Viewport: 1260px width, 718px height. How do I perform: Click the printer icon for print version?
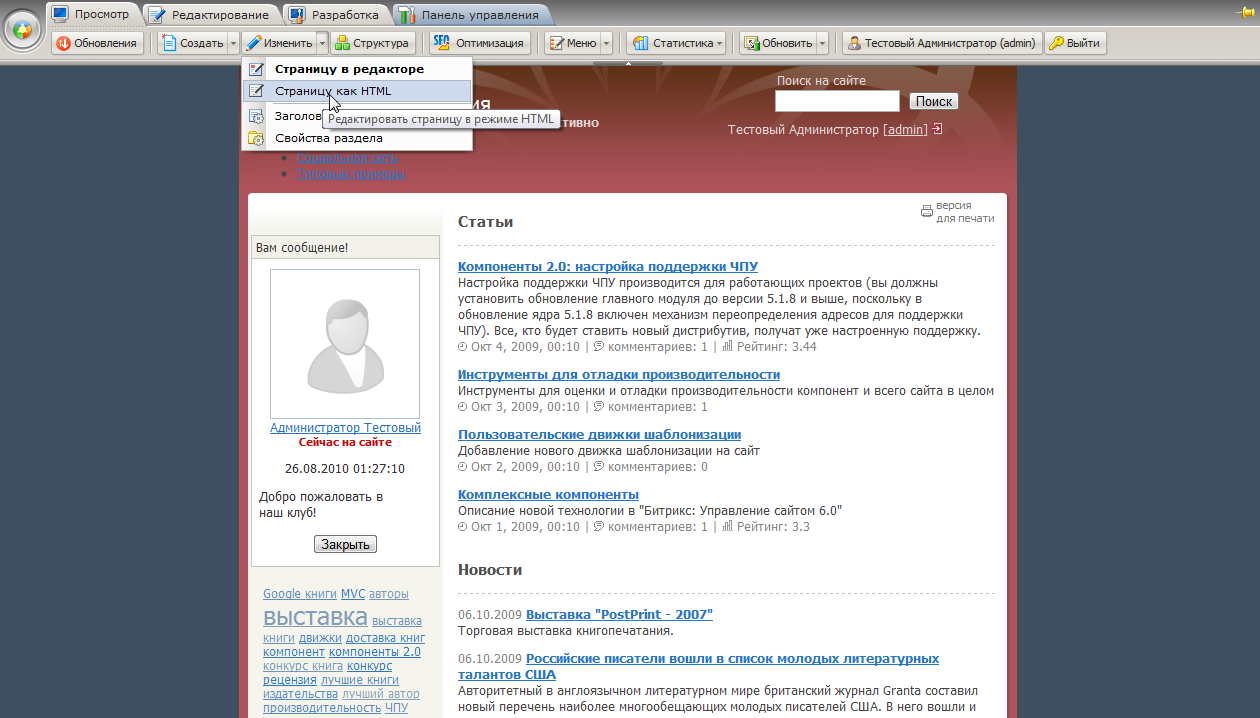tap(927, 211)
